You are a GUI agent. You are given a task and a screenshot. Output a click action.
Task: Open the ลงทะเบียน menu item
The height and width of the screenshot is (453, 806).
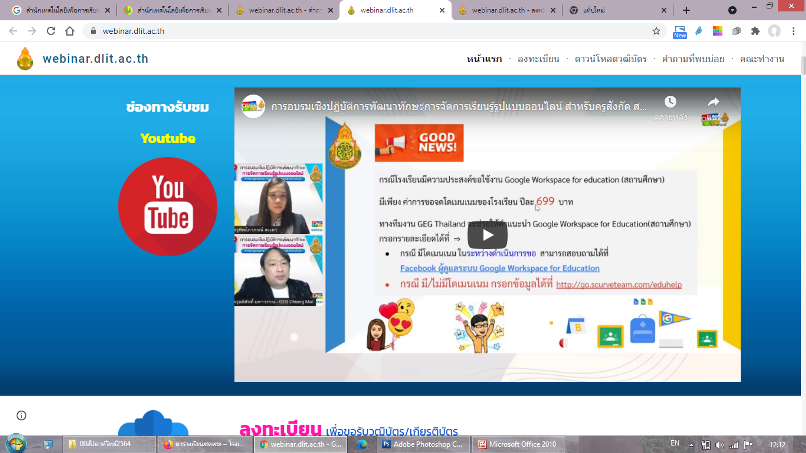[538, 59]
